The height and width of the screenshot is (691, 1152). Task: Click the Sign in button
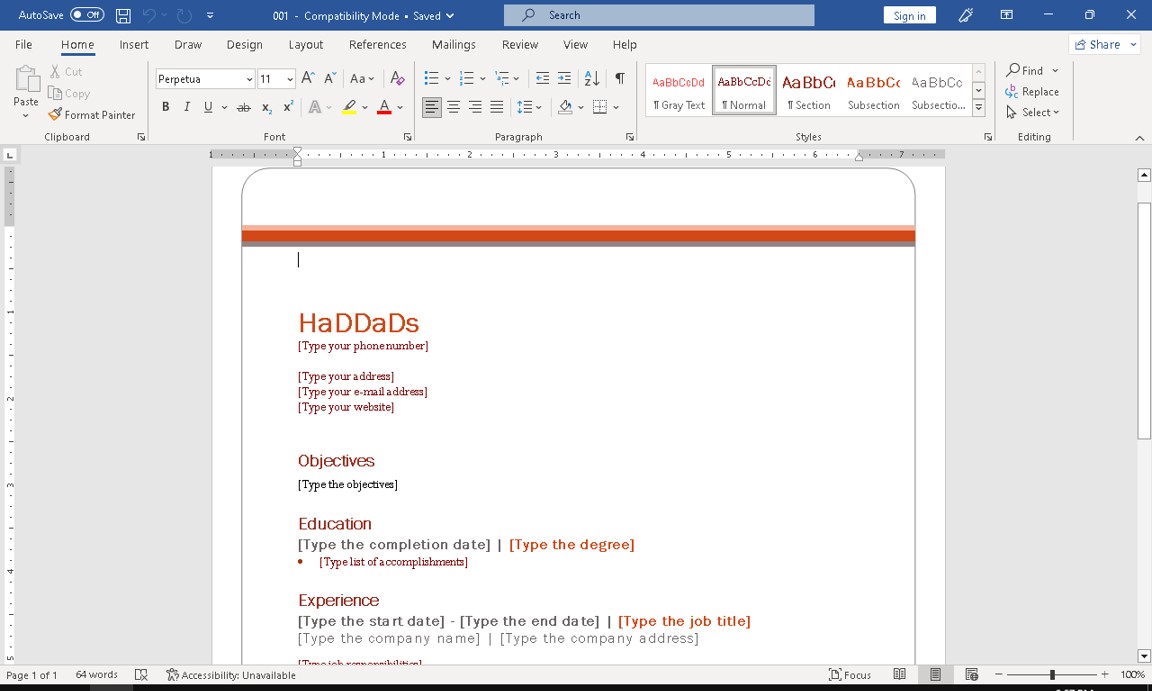point(910,15)
